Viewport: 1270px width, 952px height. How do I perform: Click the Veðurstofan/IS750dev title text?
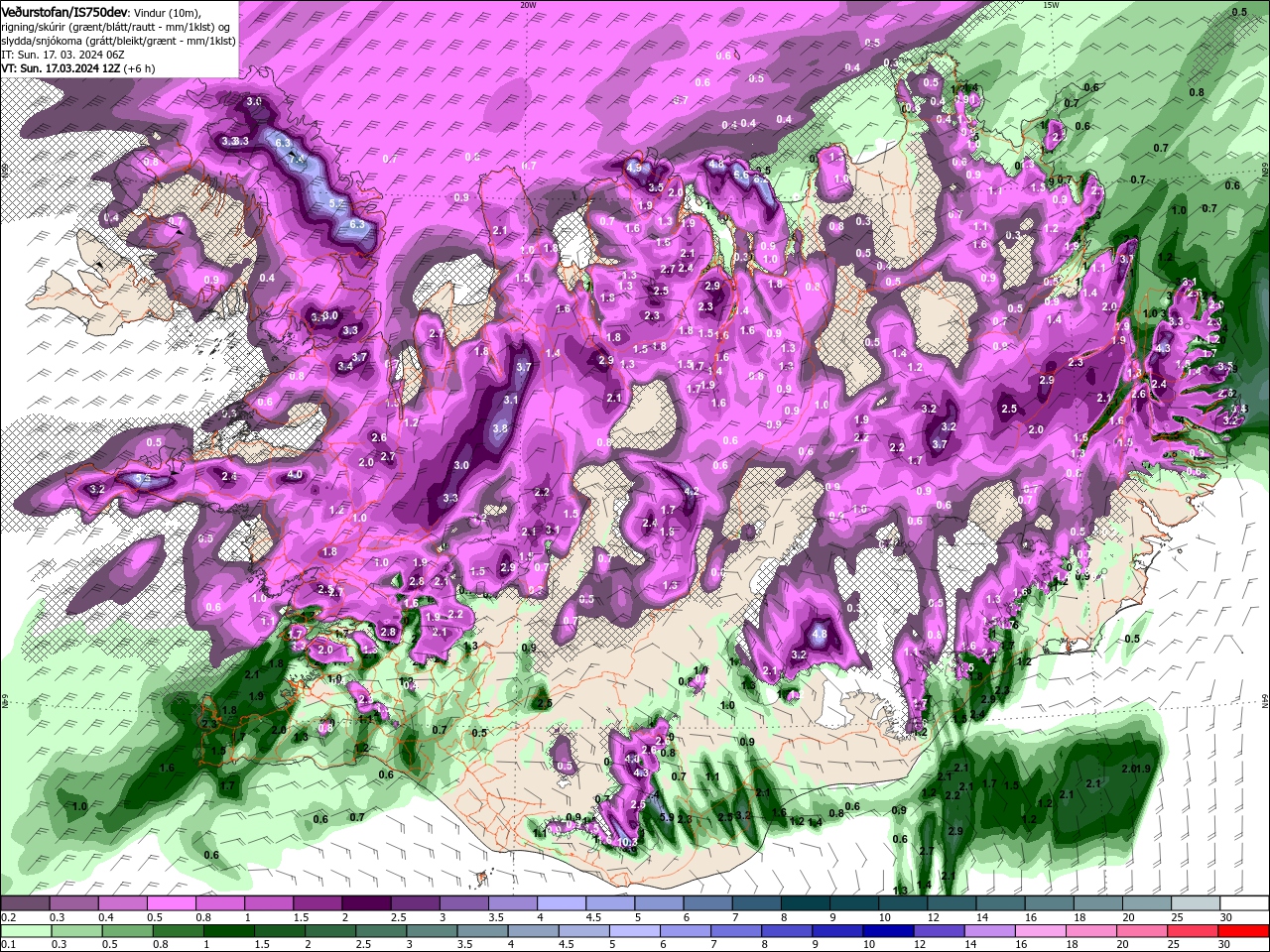[64, 11]
